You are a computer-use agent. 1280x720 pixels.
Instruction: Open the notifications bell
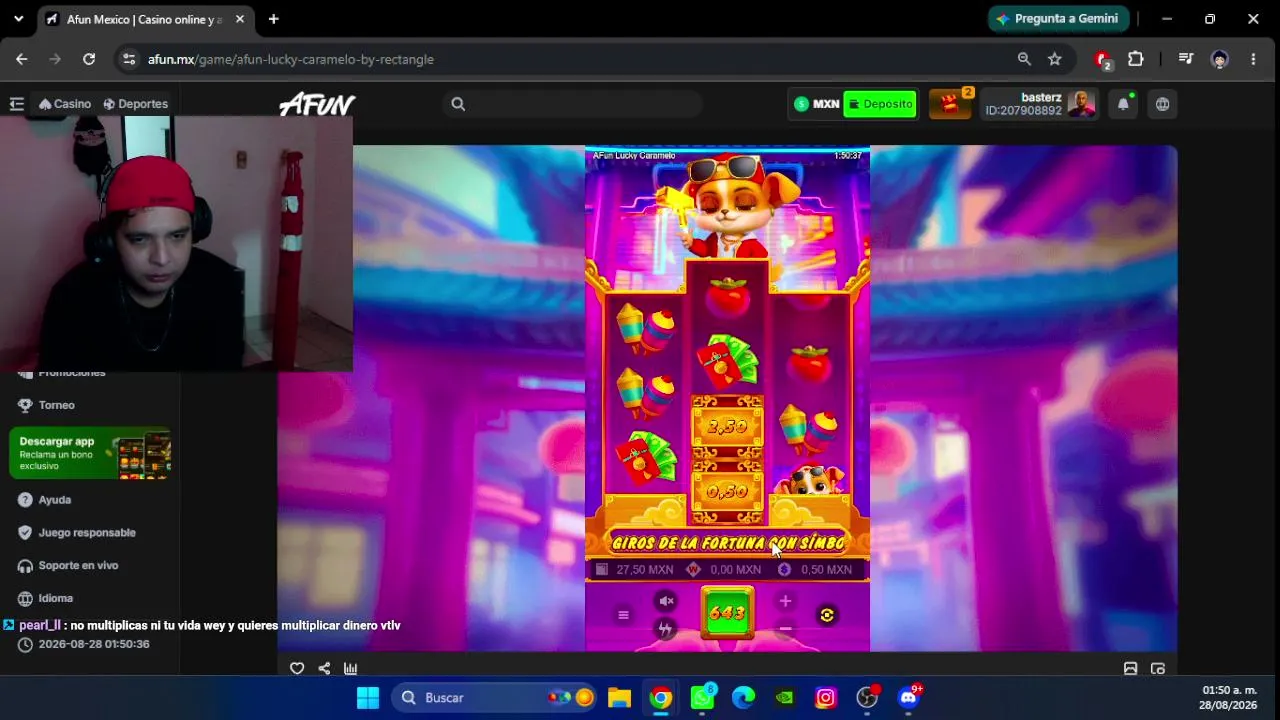(1123, 104)
